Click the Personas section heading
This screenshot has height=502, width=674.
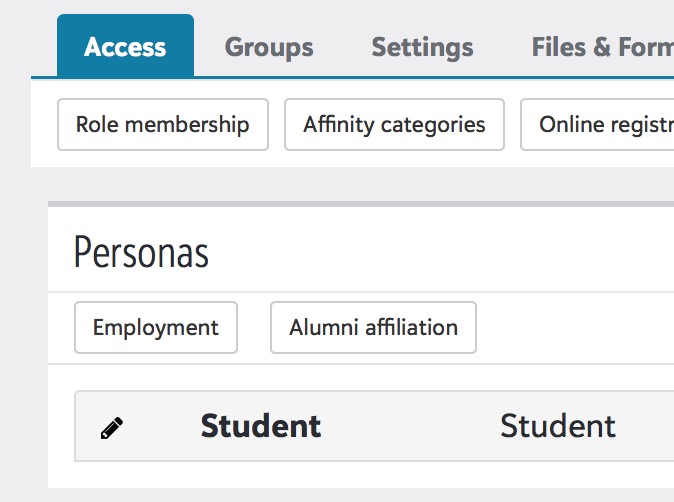pyautogui.click(x=141, y=252)
